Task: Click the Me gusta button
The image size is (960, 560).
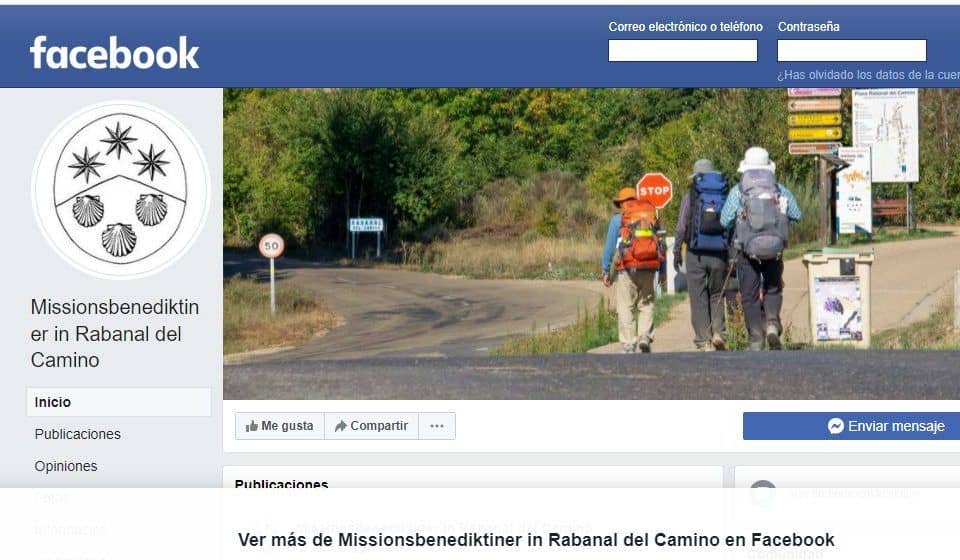Action: (280, 426)
